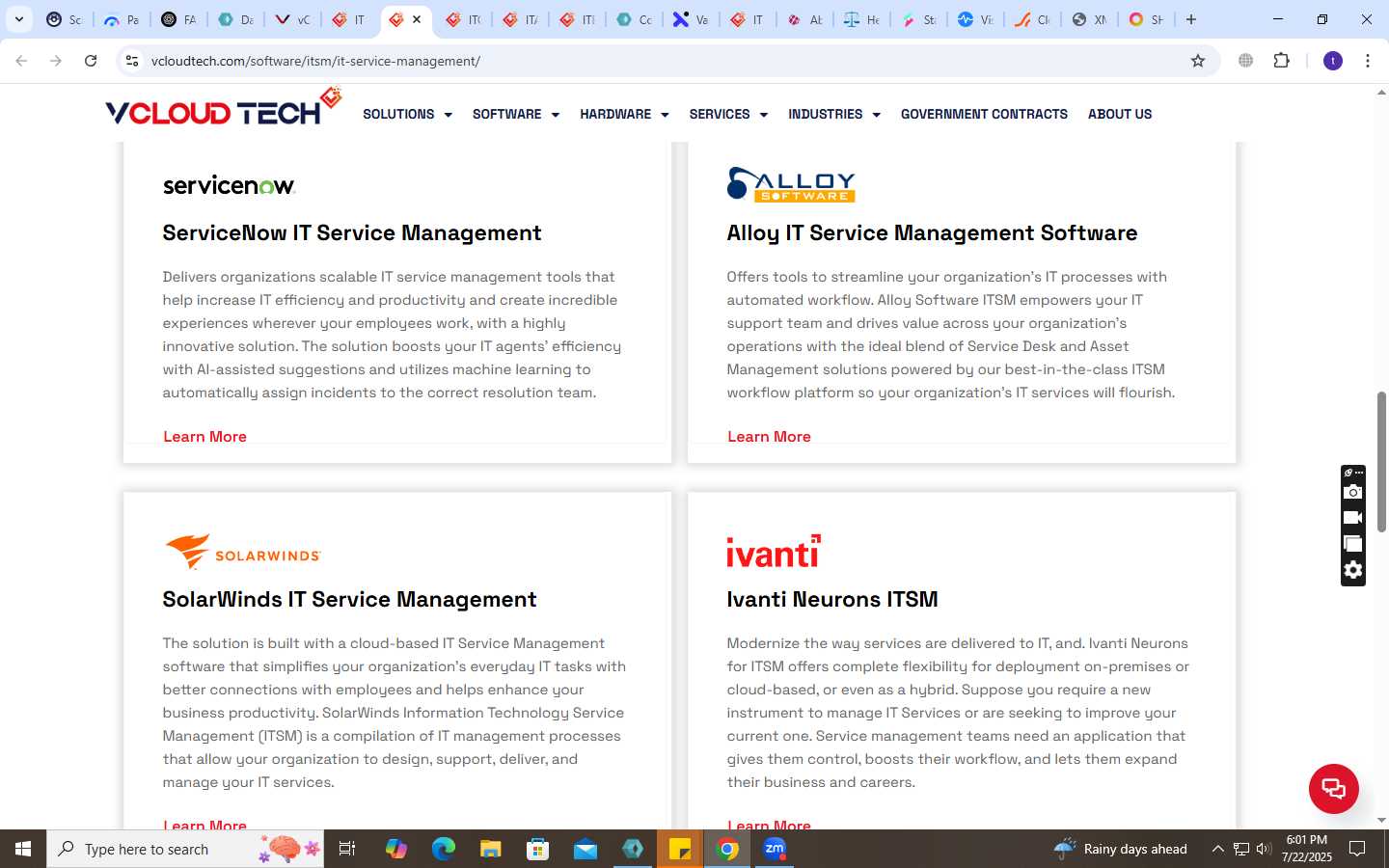Click the ServiceNow logo
This screenshot has width=1389, height=868.
229,185
